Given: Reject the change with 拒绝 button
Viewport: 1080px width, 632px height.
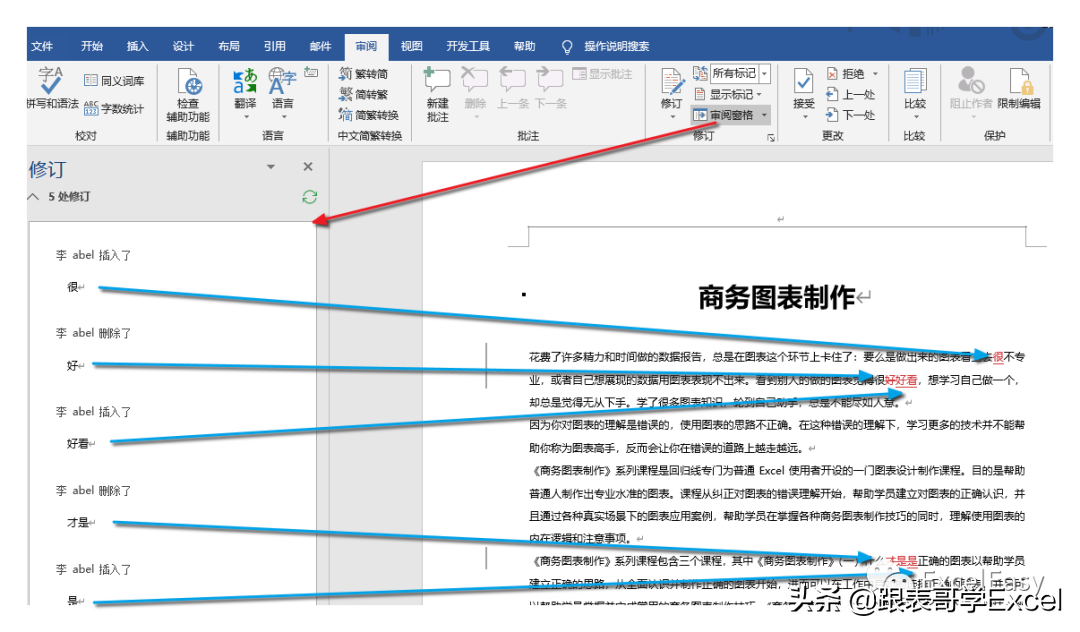Looking at the screenshot, I should [x=851, y=72].
